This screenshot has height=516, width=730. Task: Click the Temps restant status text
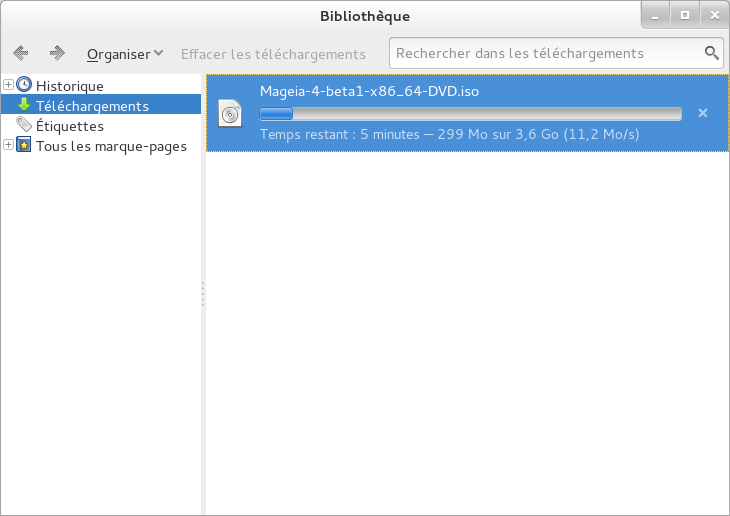click(449, 135)
